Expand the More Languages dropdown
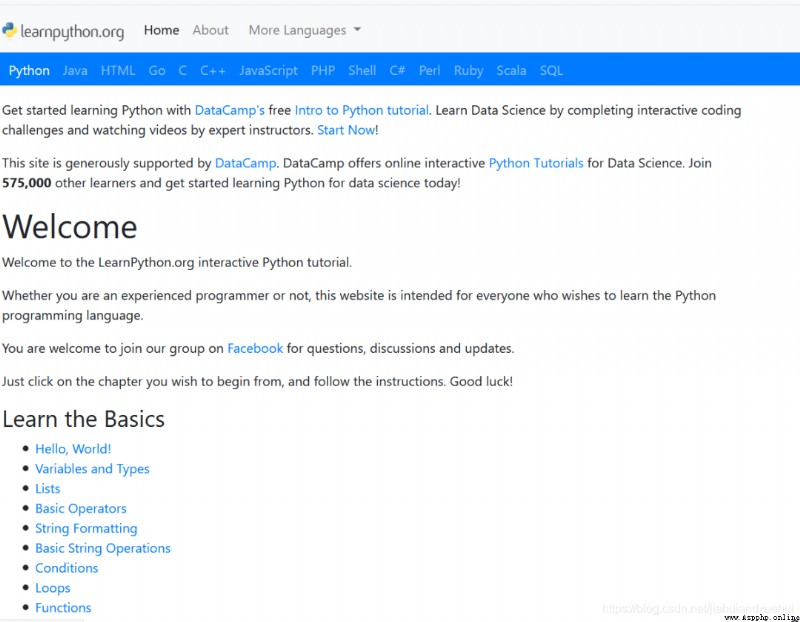The image size is (800, 622). pos(305,30)
